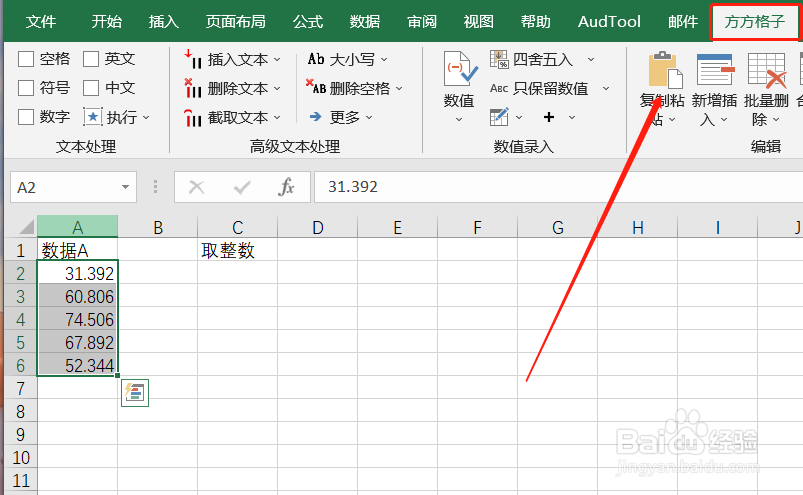The height and width of the screenshot is (495, 803).
Task: Click the formula bar showing 31.392
Action: (x=558, y=187)
